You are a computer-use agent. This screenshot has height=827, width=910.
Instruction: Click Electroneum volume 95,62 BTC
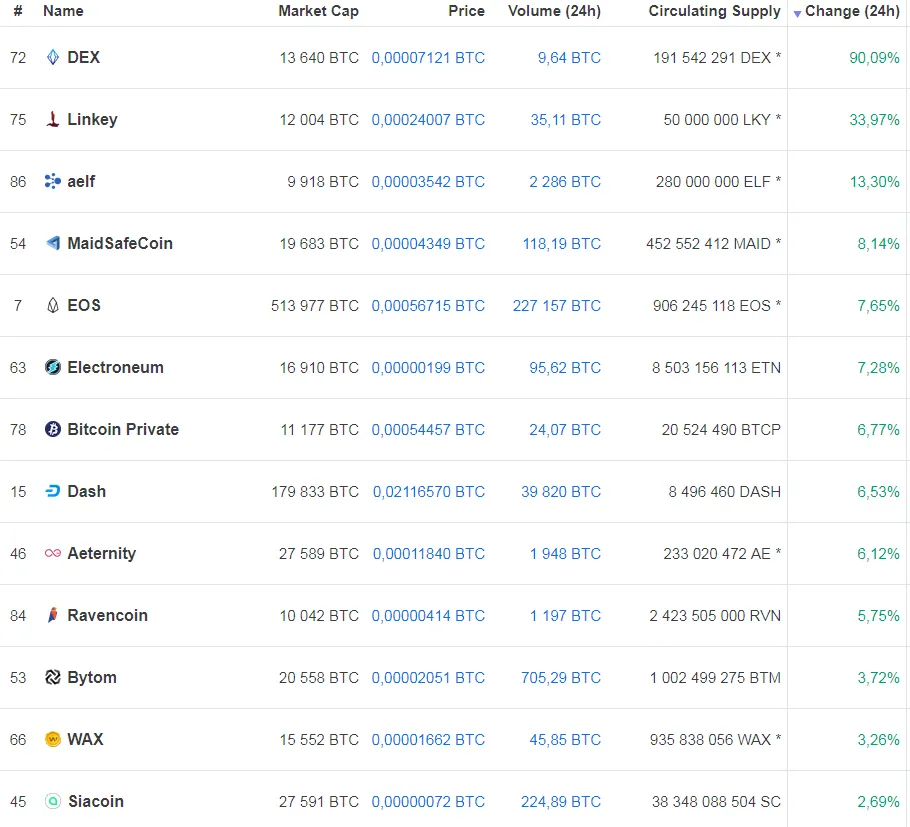point(565,368)
